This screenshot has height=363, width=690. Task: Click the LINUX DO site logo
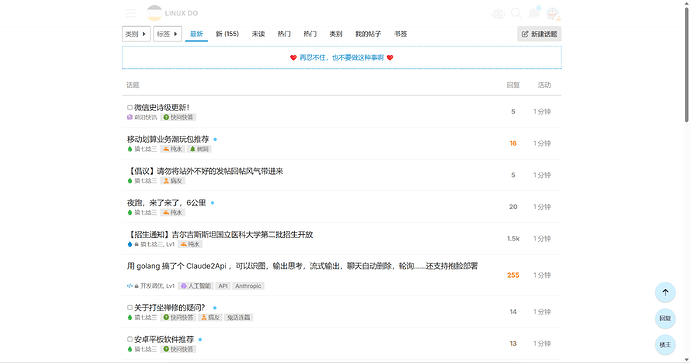pos(172,13)
